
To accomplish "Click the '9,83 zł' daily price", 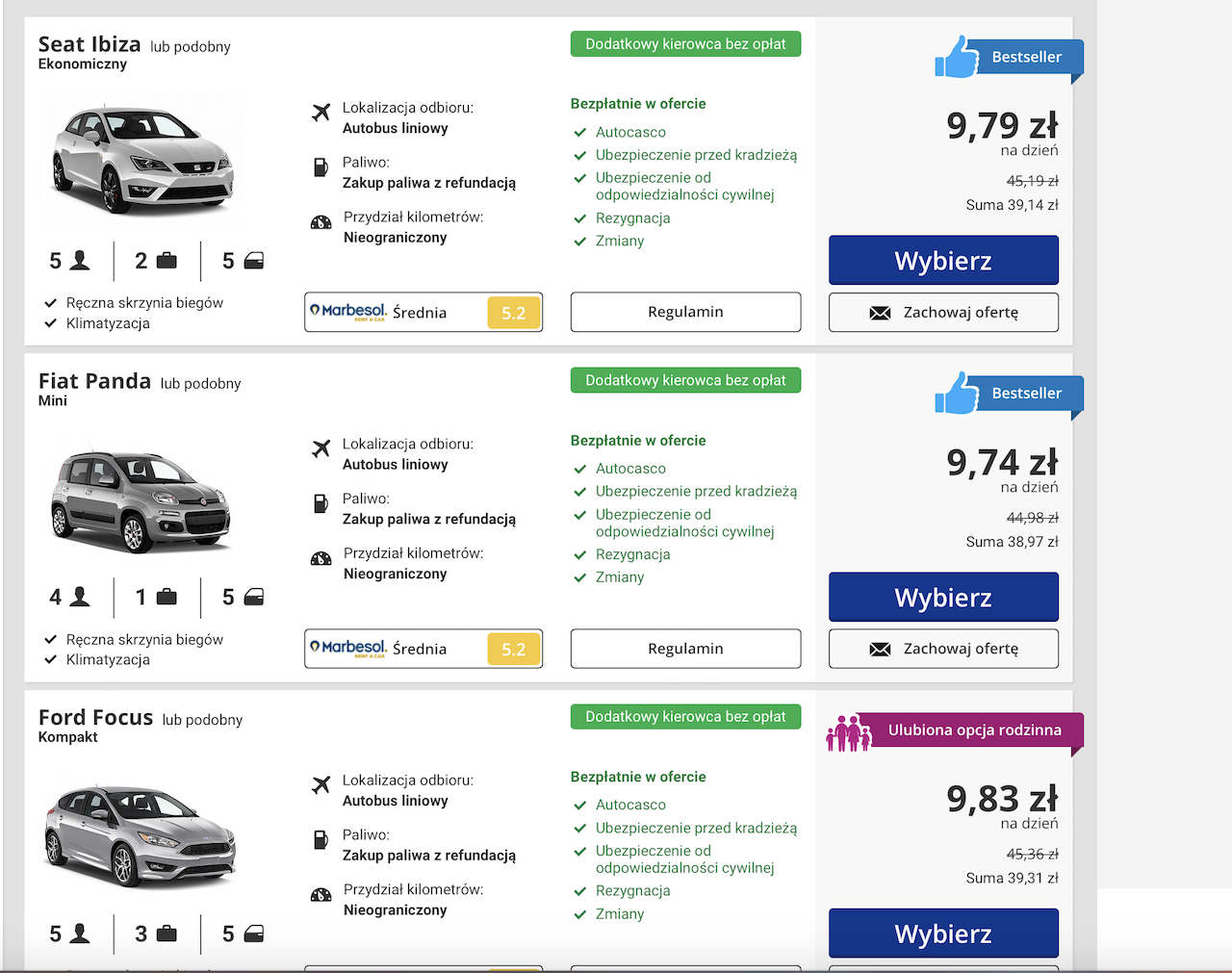I will [x=1002, y=798].
